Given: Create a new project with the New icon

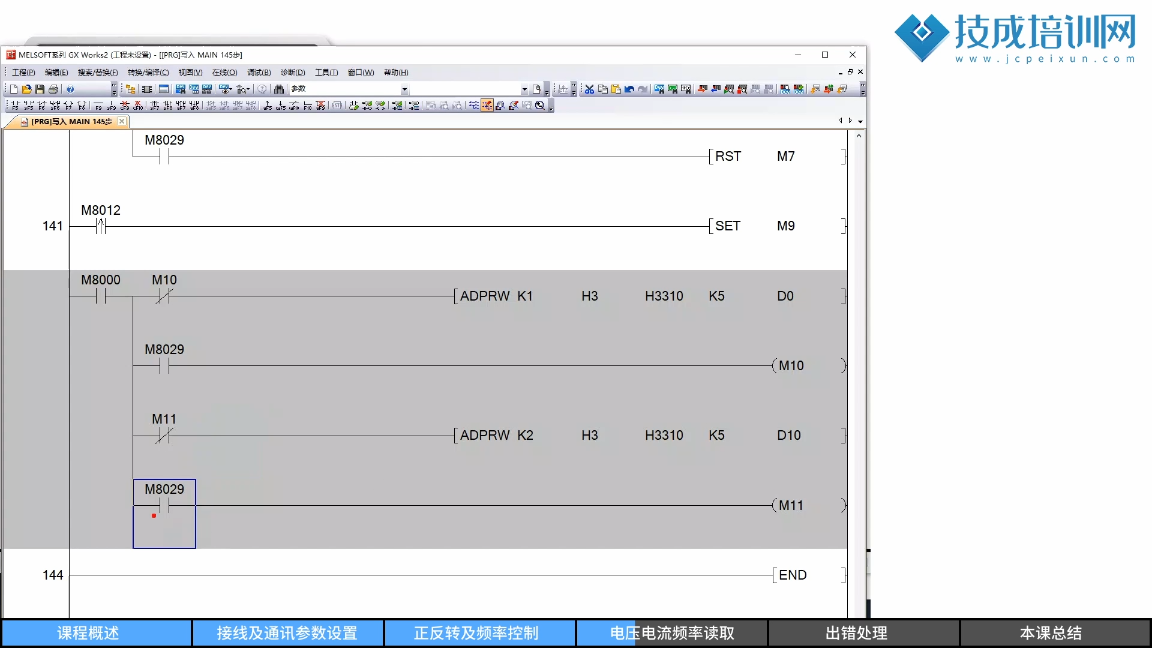Looking at the screenshot, I should pos(14,89).
